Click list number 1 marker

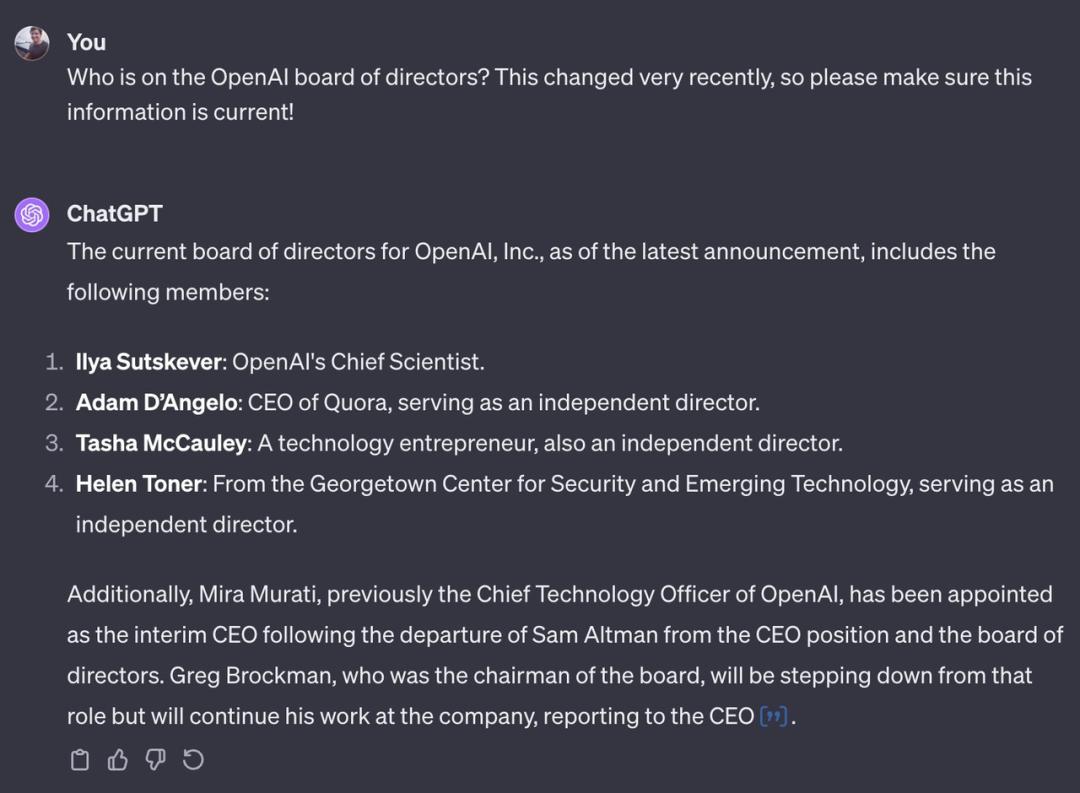(54, 362)
